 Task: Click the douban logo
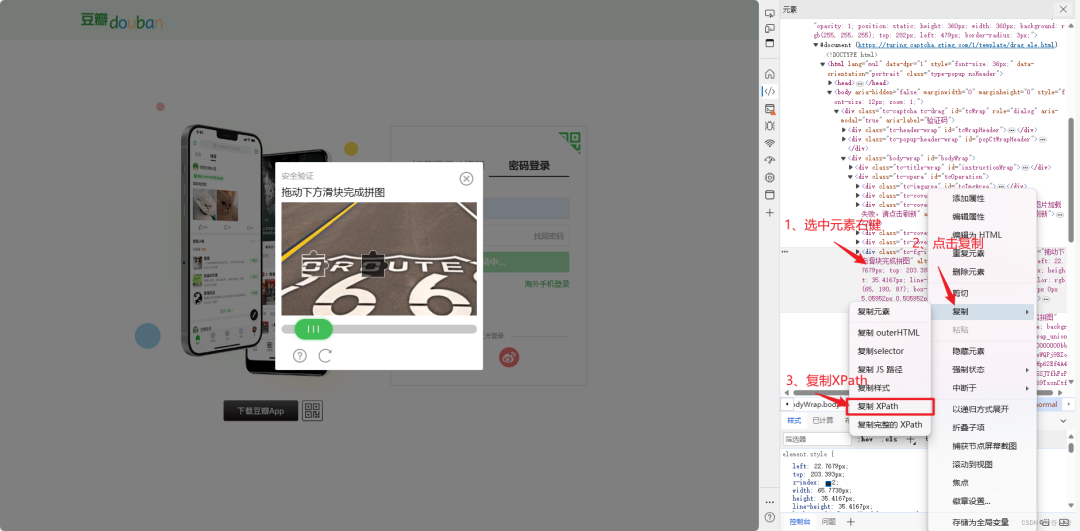pyautogui.click(x=121, y=21)
